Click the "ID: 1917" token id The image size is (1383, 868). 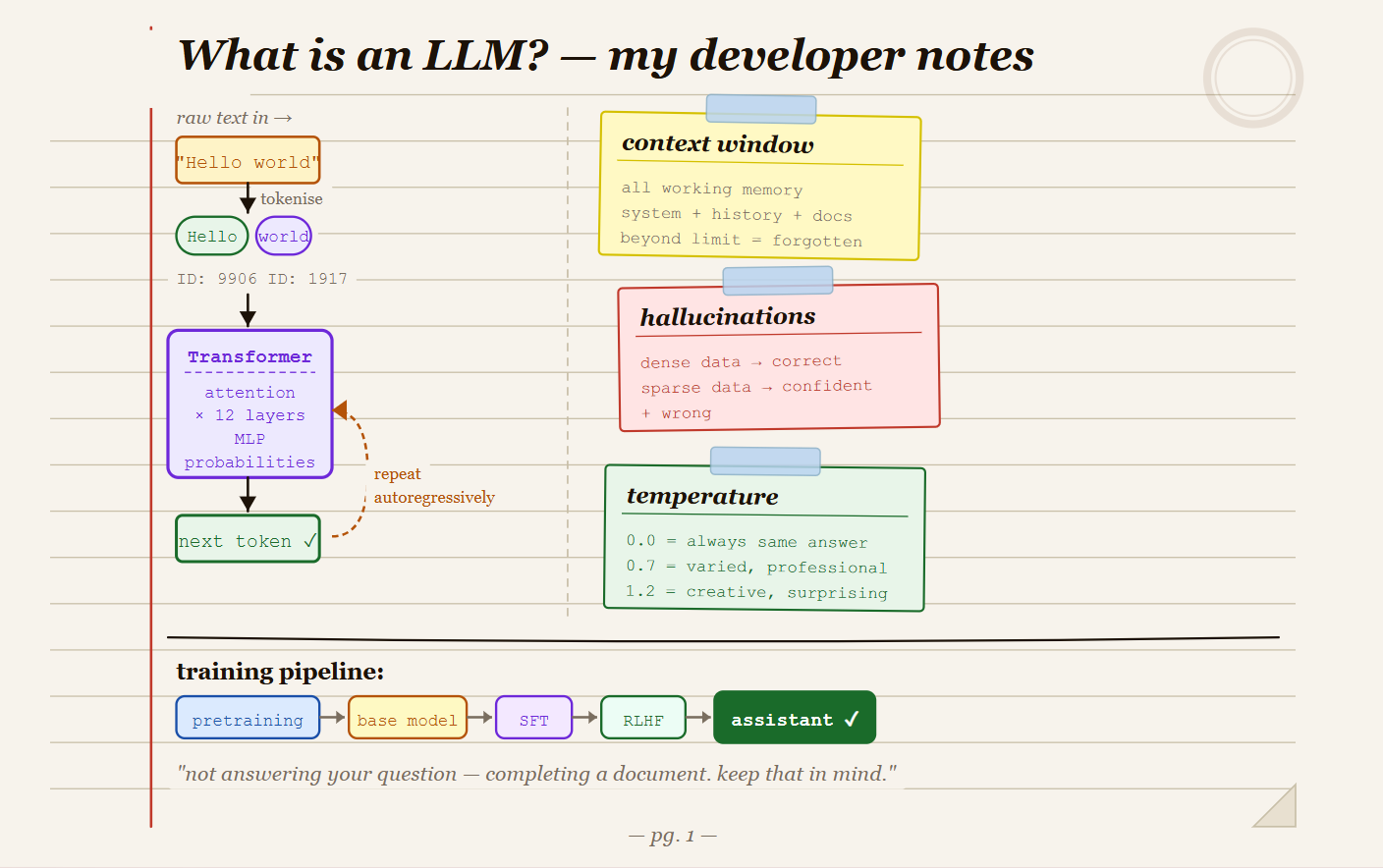[x=307, y=279]
